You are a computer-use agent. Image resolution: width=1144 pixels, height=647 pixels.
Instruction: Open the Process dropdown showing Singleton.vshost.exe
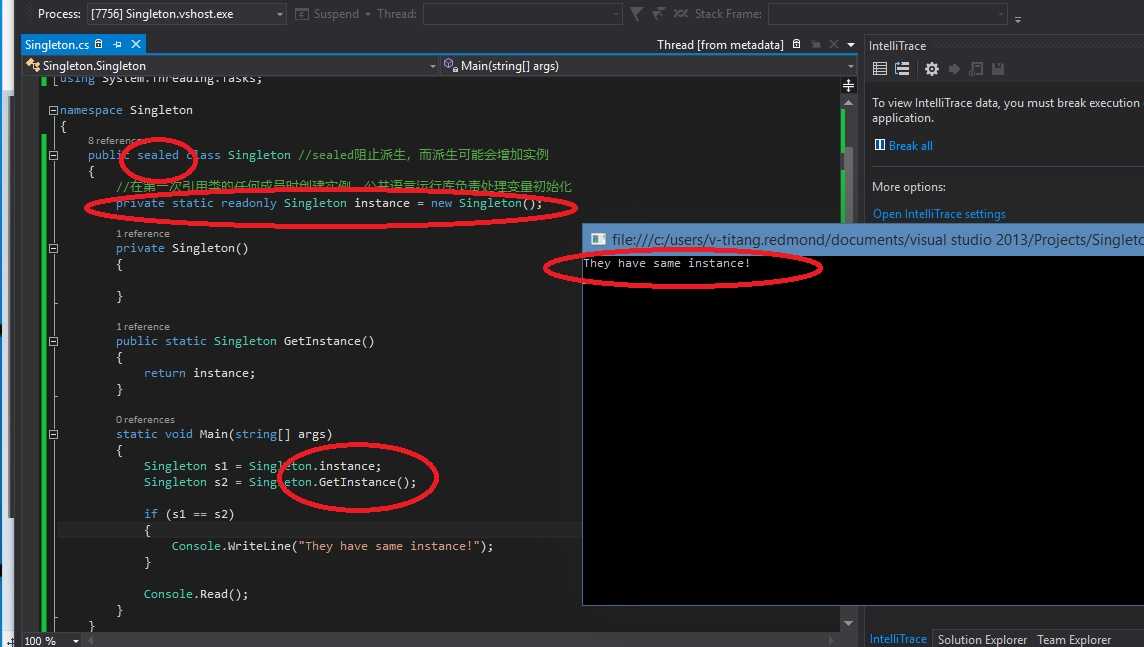click(x=186, y=14)
